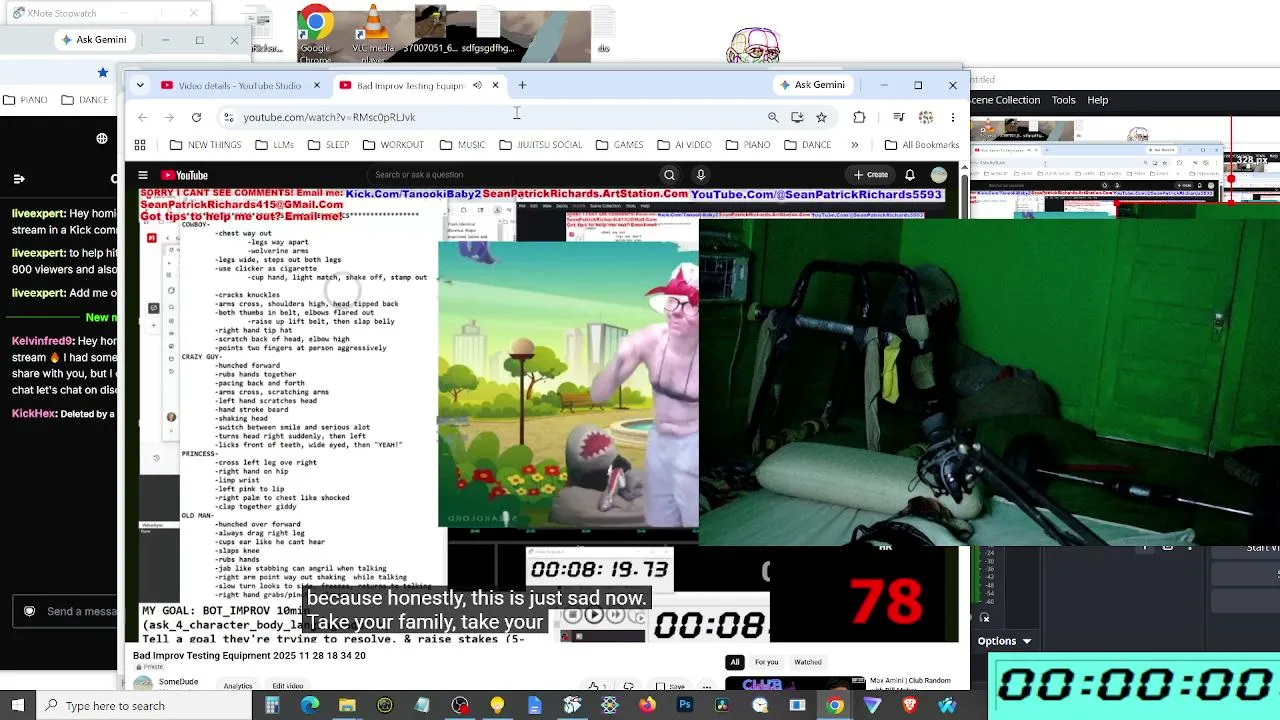Bookmark this page with the star icon
The width and height of the screenshot is (1280, 720).
pos(821,117)
